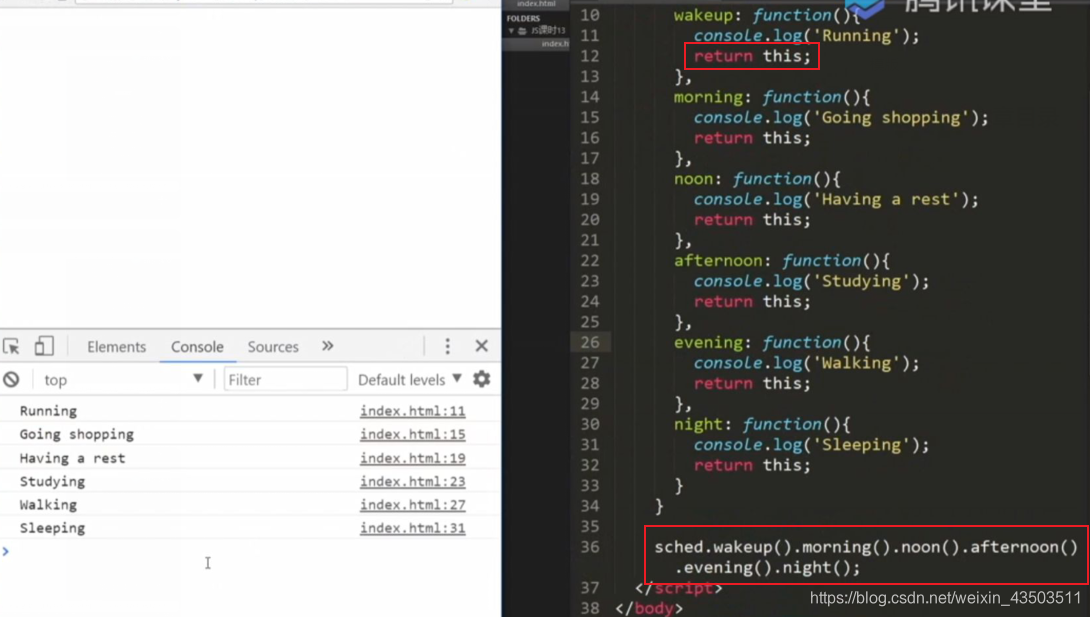Click line number 36 in the gutter
The width and height of the screenshot is (1090, 617).
tap(589, 547)
